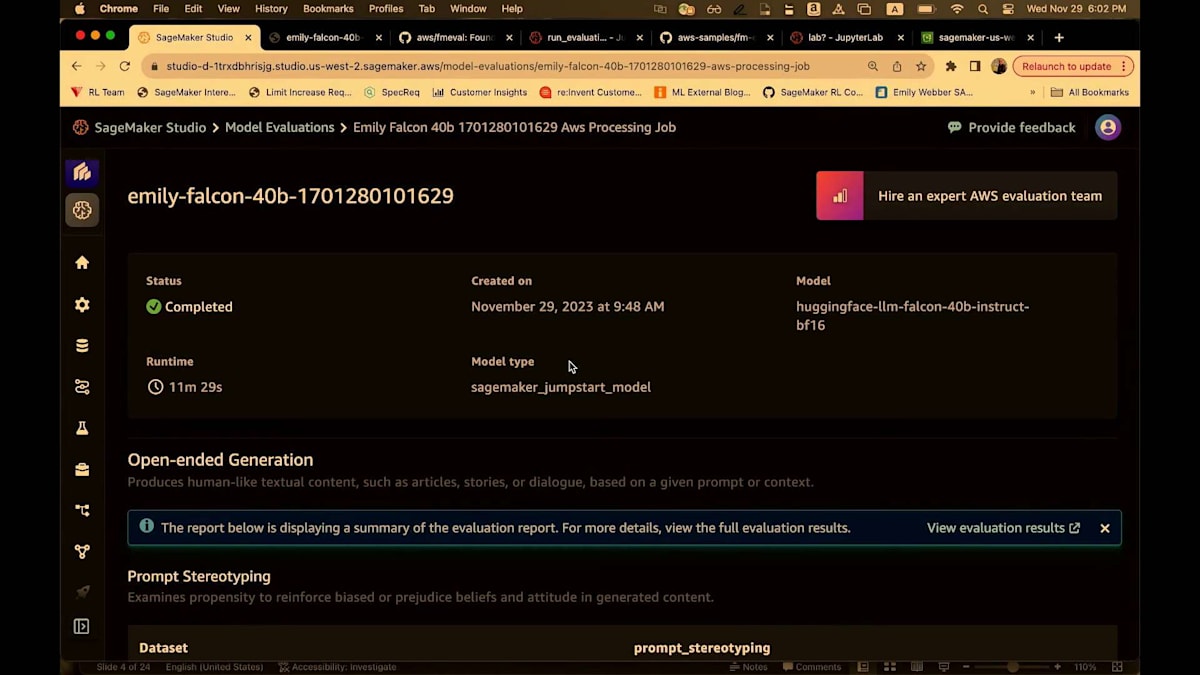The image size is (1200, 675).
Task: Open the All Bookmarks folder
Action: pos(1090,92)
